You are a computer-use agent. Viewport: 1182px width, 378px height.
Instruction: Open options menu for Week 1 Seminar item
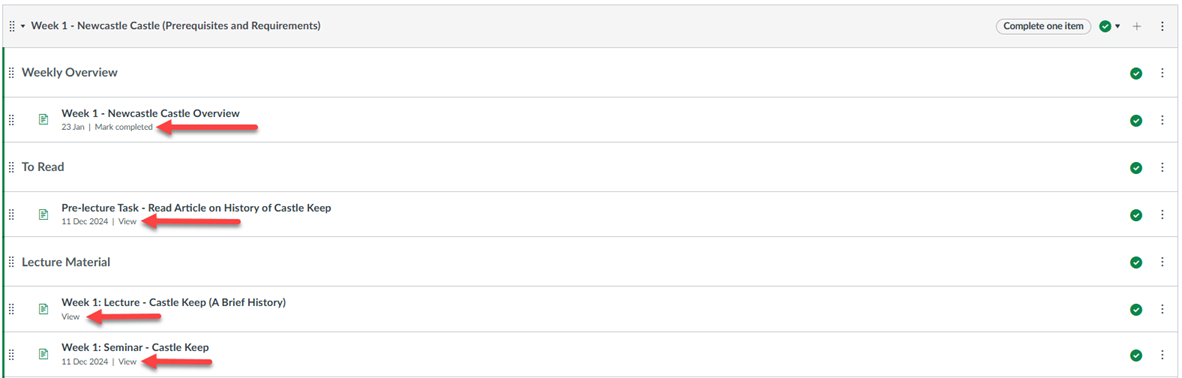1162,355
